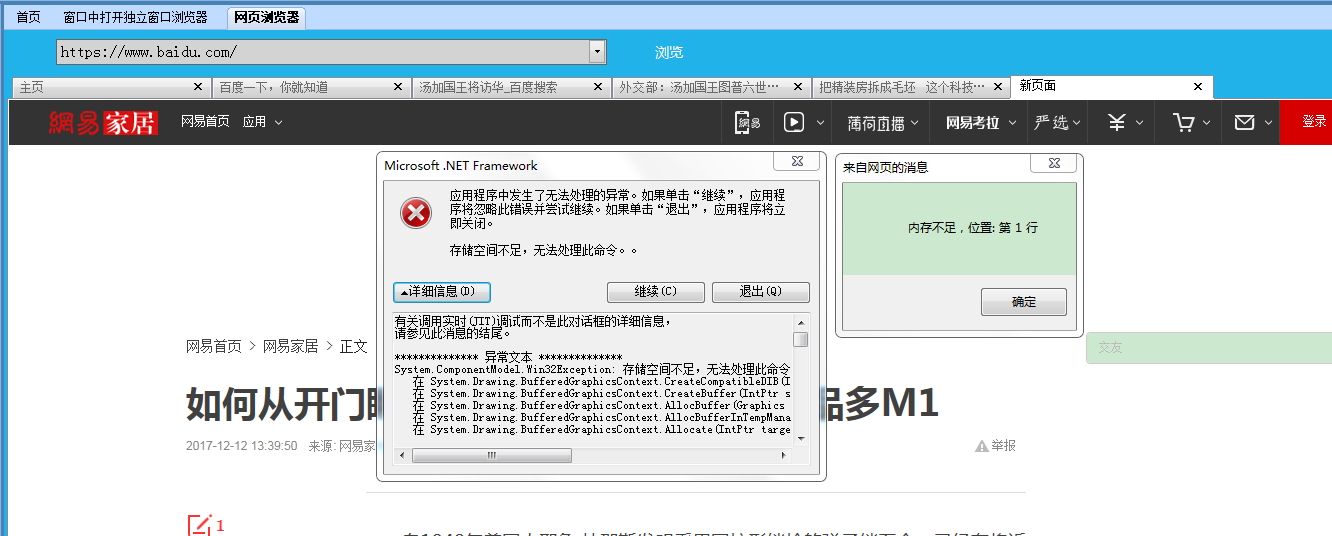Click the horizontal scrollbar in the details box
Screen dimensions: 1332x536
pos(491,455)
